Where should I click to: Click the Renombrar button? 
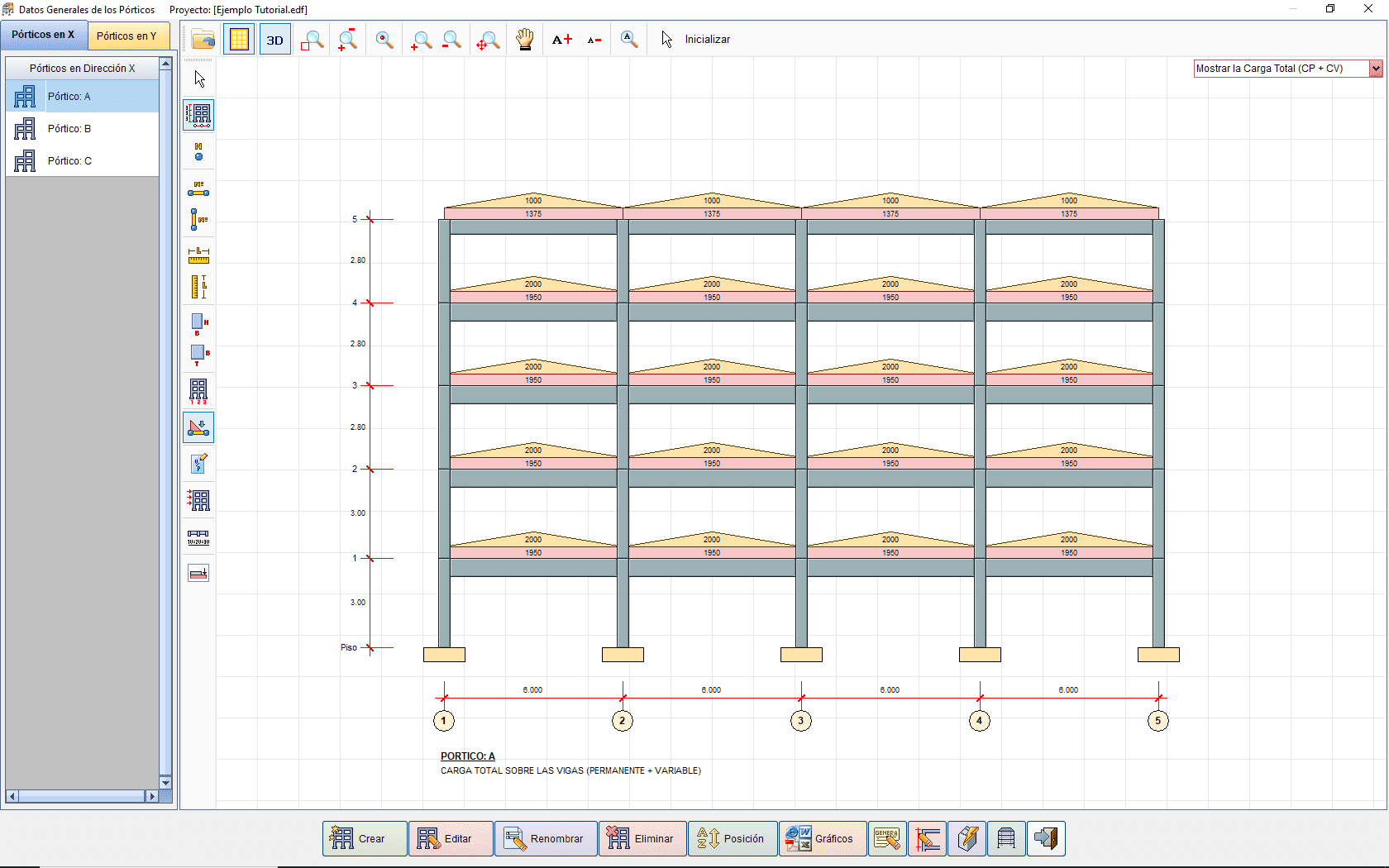tap(546, 838)
